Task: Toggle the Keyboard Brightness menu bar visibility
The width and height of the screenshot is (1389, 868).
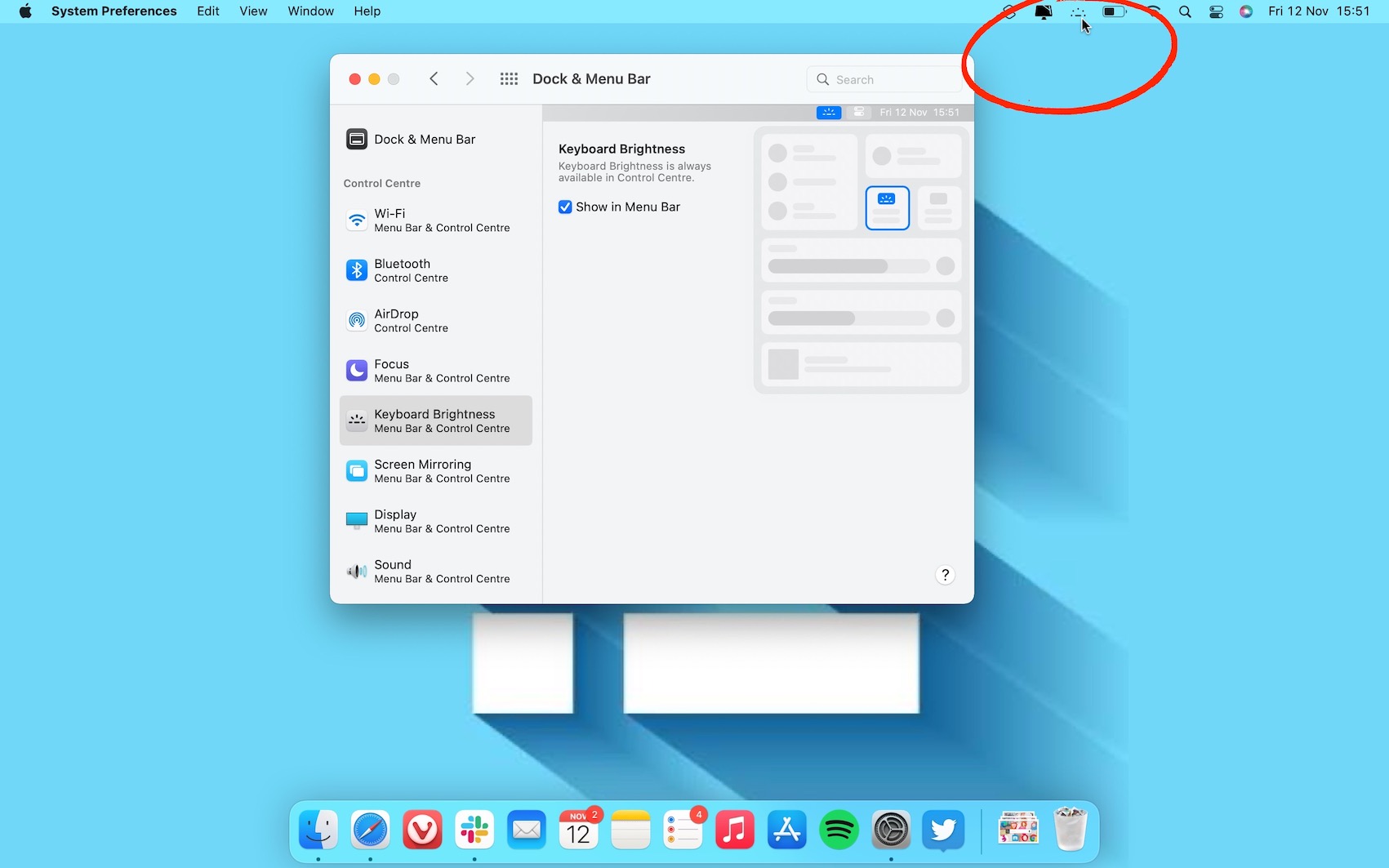Action: coord(565,207)
